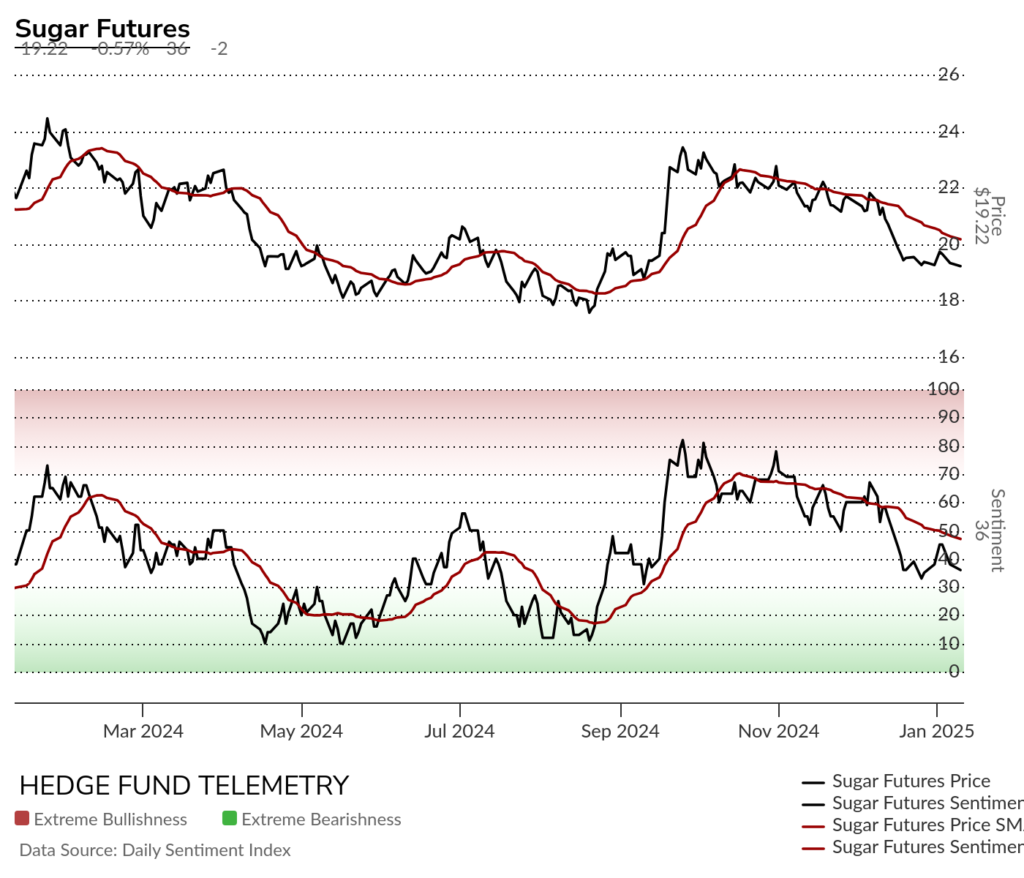Click the -0.57% change value in header
This screenshot has height=878, width=1024.
(x=123, y=48)
